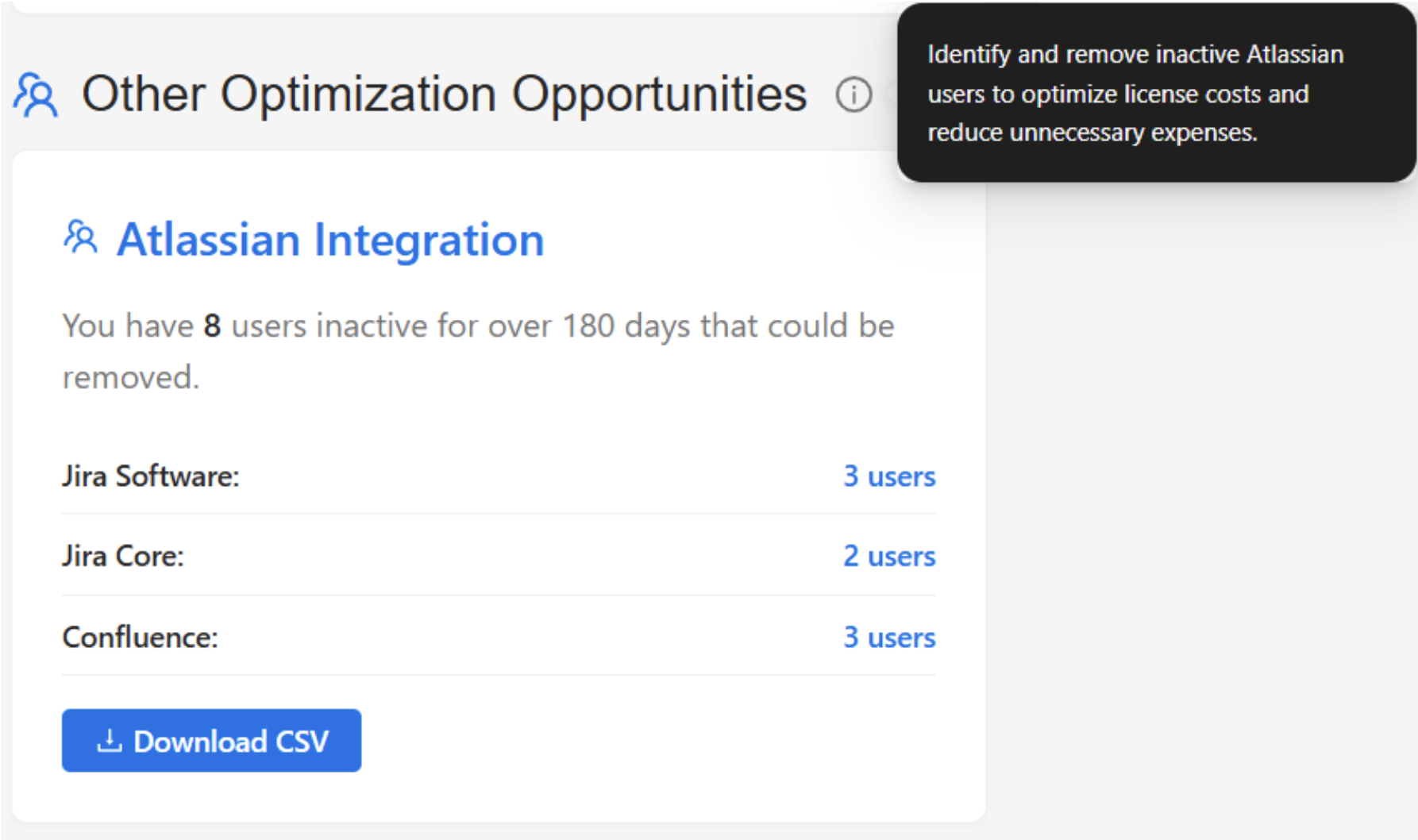The image size is (1418, 840).
Task: Click the info icon beside Other Optimization Opportunities
Action: point(853,95)
